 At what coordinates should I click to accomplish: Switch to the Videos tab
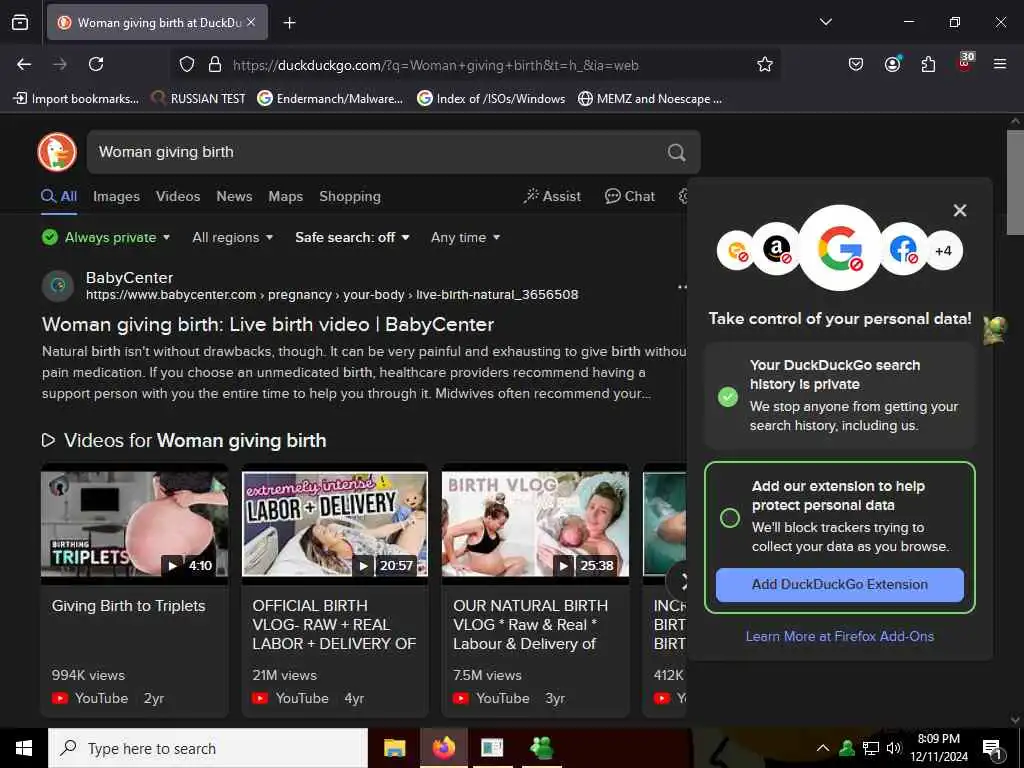178,196
